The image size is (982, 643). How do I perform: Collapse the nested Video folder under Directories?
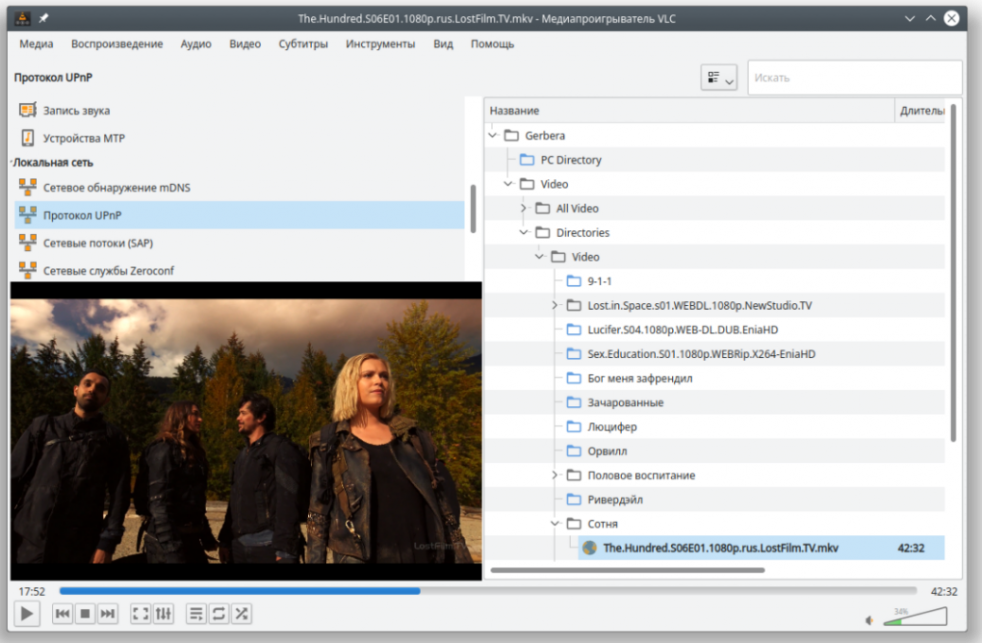point(540,257)
